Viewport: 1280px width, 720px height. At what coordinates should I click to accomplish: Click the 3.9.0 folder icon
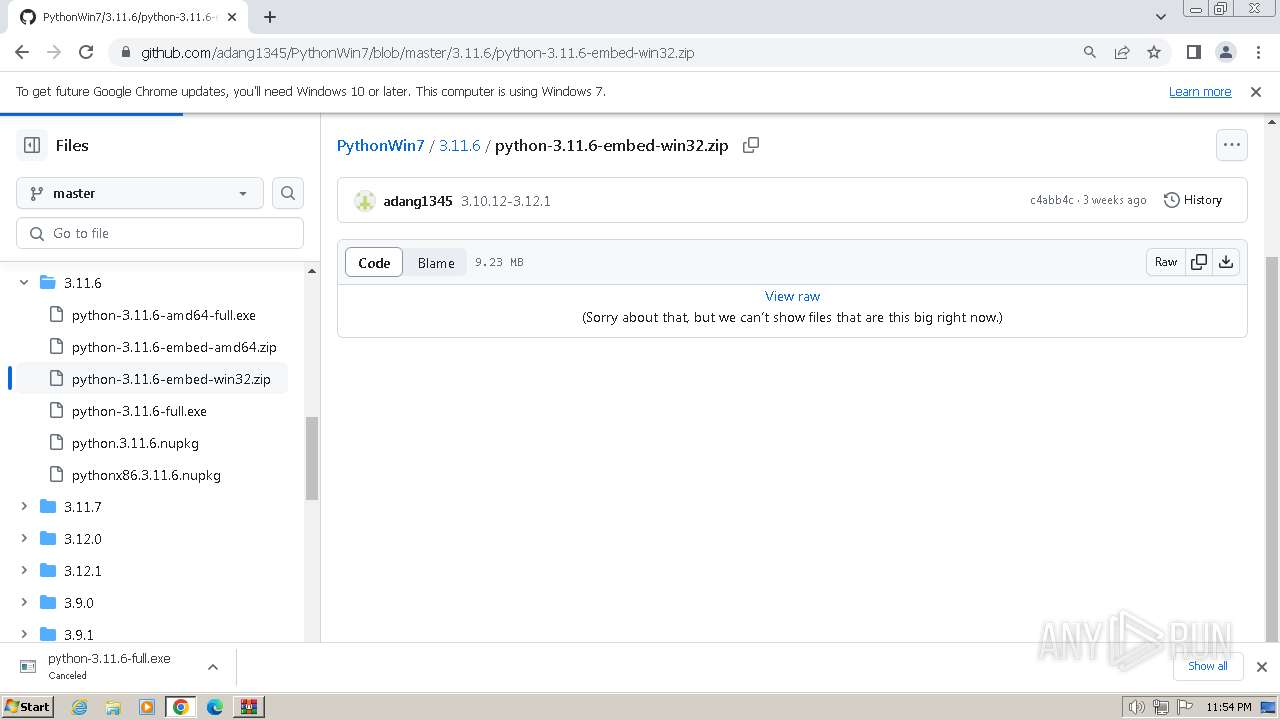coord(48,603)
